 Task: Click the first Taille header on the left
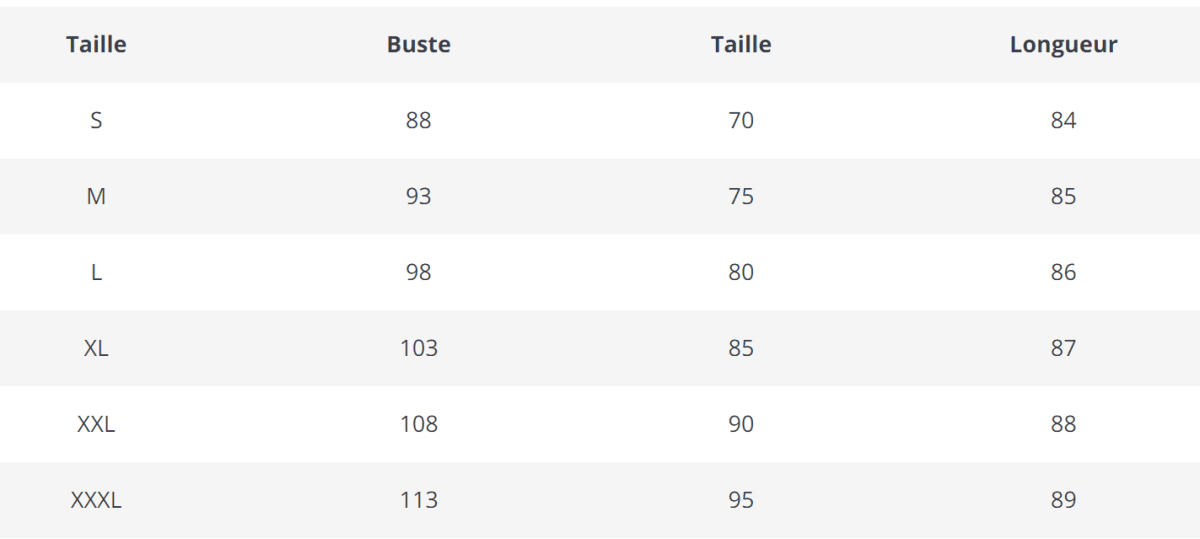(x=96, y=44)
